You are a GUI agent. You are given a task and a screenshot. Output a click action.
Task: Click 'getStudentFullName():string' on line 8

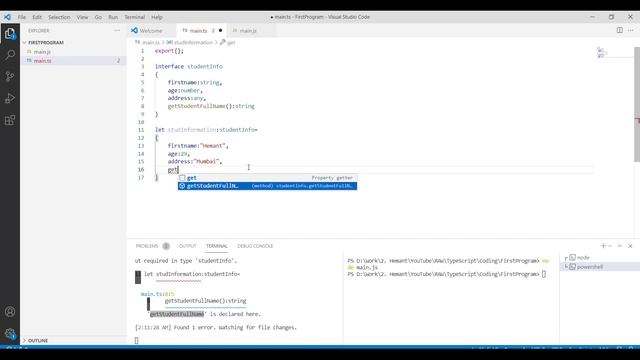211,106
